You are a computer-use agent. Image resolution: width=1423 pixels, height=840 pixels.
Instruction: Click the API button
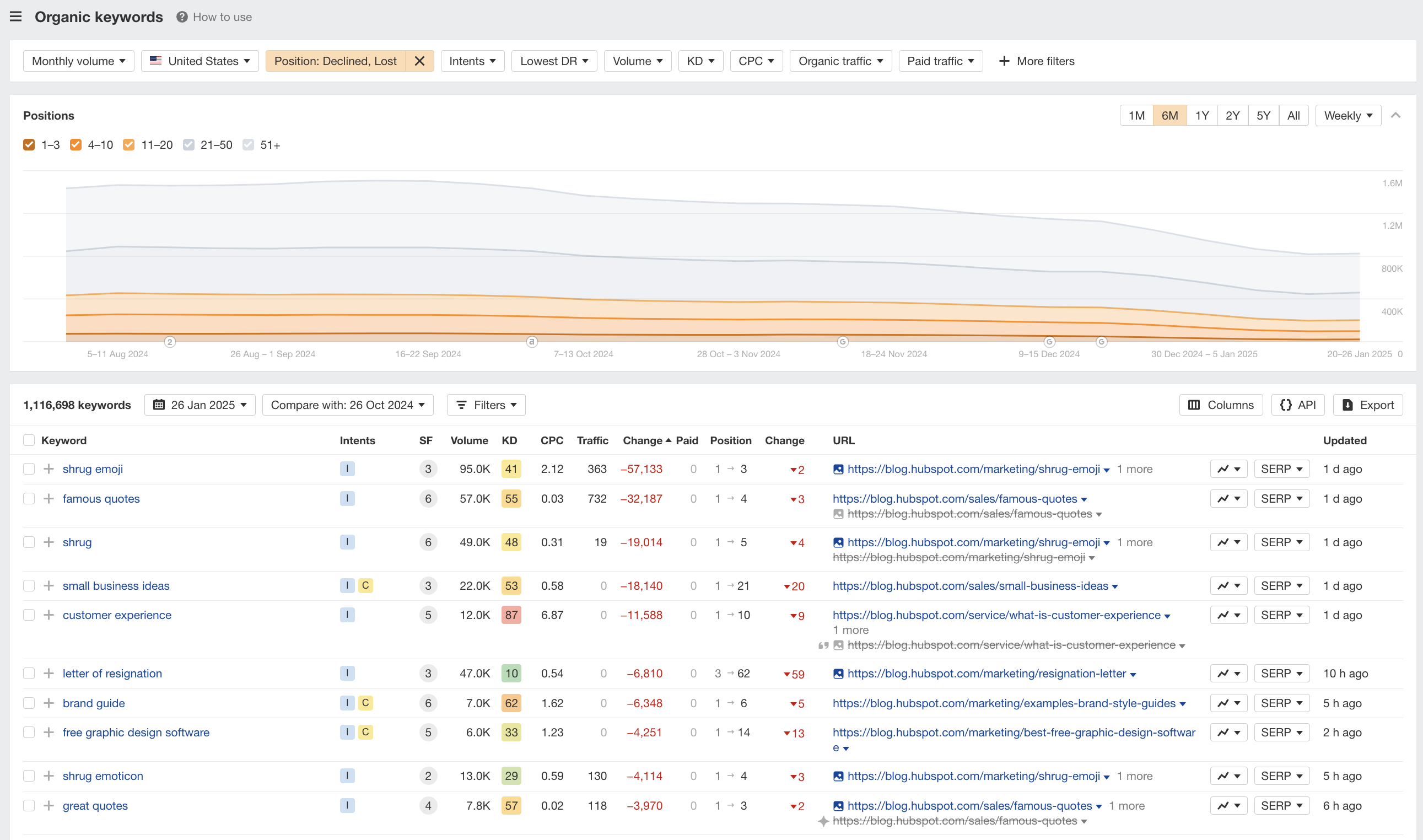click(1297, 405)
